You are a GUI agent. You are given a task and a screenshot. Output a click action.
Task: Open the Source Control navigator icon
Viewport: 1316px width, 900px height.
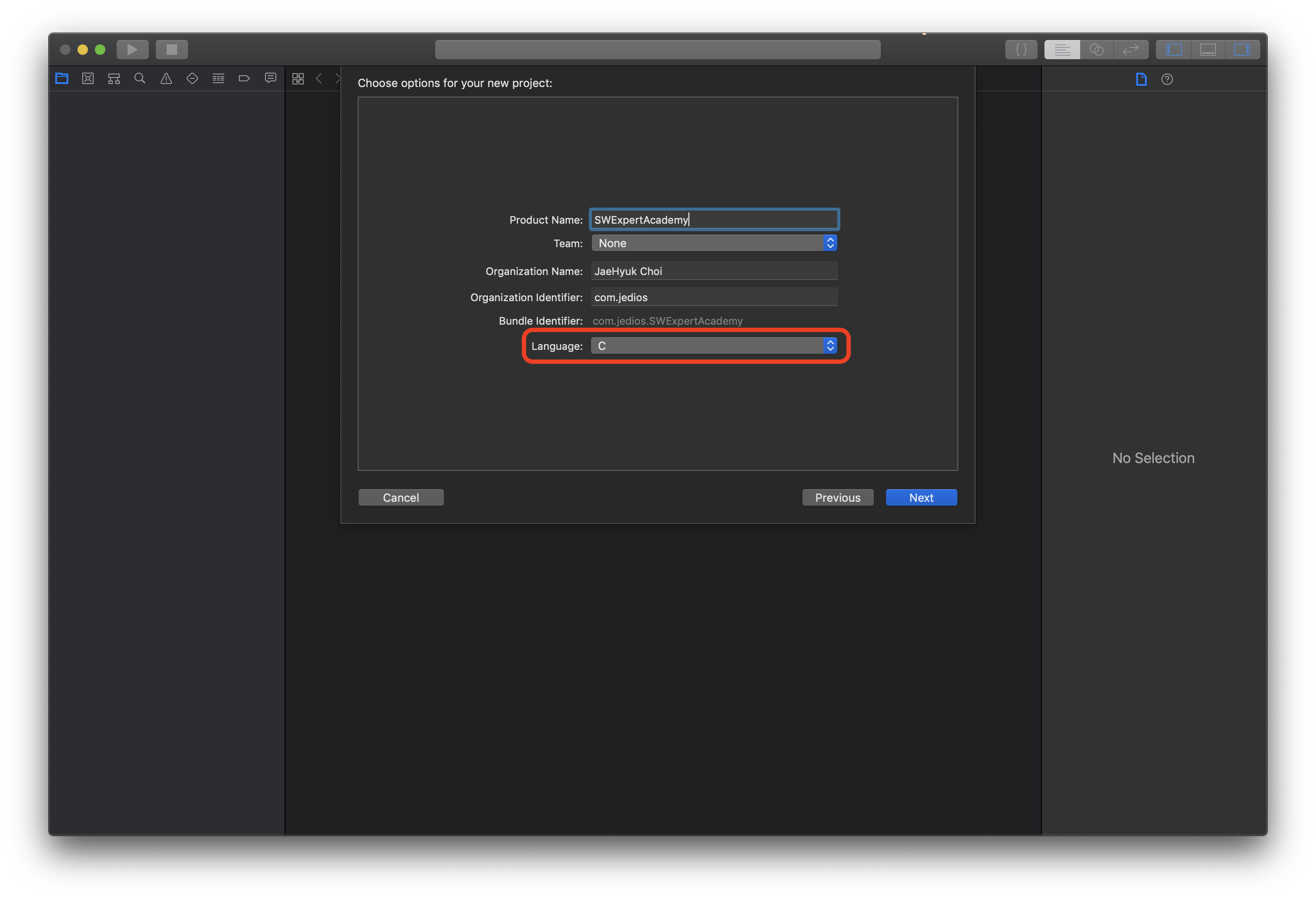pos(88,79)
